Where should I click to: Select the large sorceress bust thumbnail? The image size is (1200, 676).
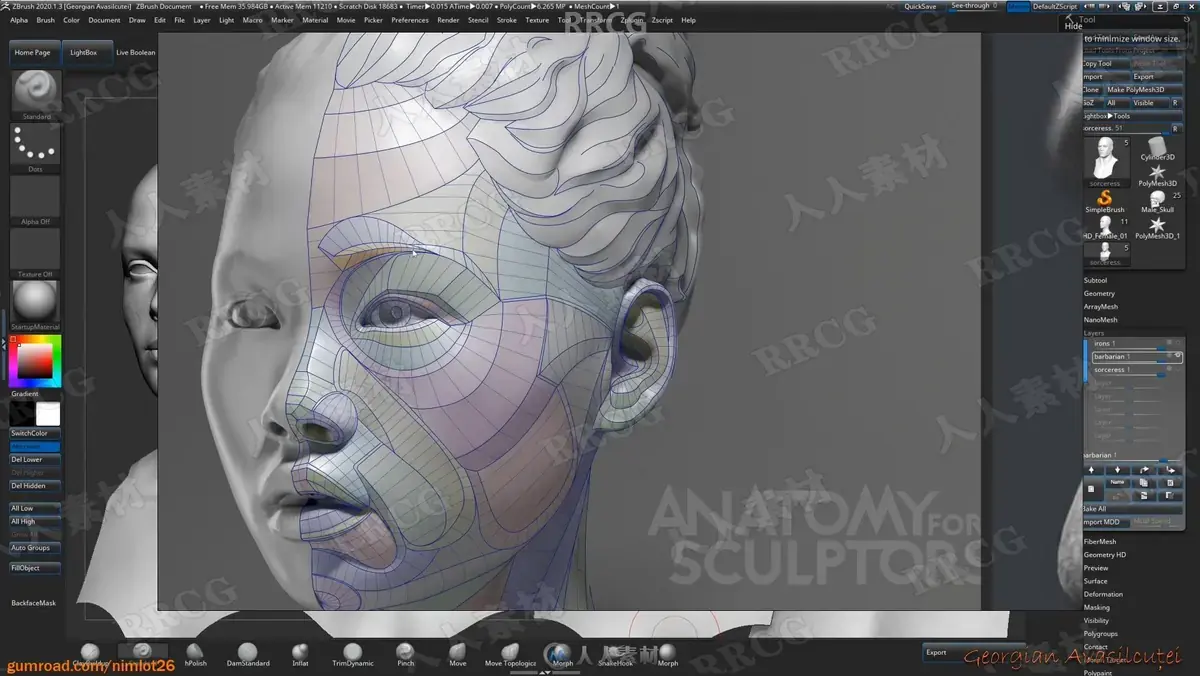tap(1105, 160)
